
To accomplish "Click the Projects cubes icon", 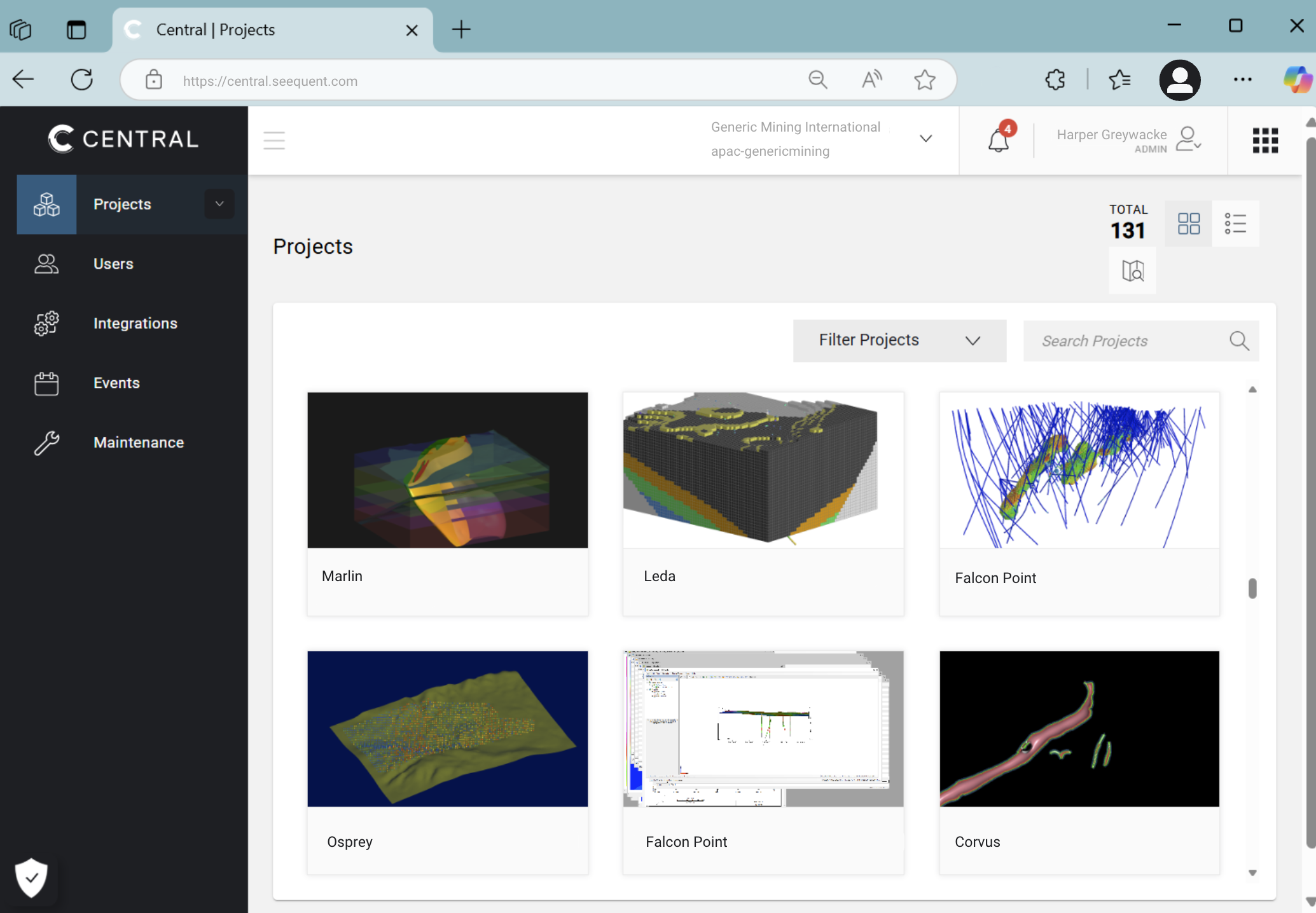I will [46, 204].
